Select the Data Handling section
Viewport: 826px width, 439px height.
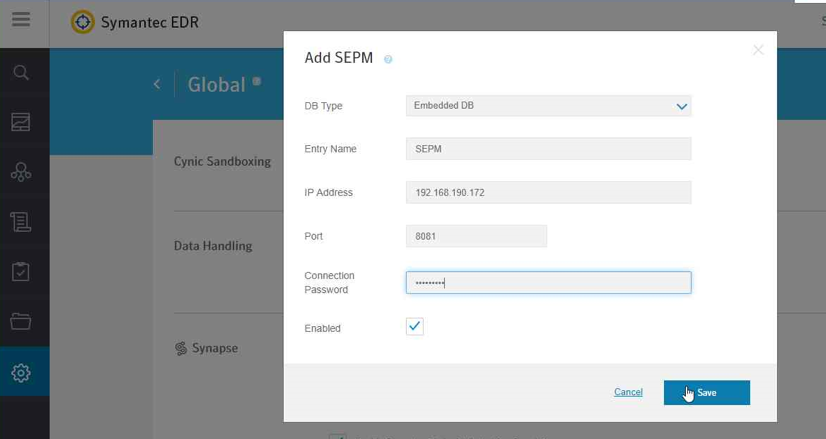[x=213, y=246]
